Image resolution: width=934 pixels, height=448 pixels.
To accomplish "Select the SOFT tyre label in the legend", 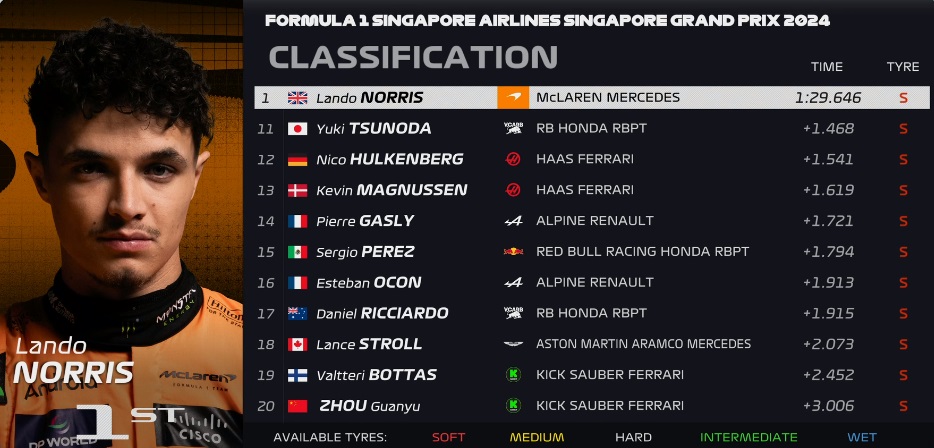I will 448,437.
